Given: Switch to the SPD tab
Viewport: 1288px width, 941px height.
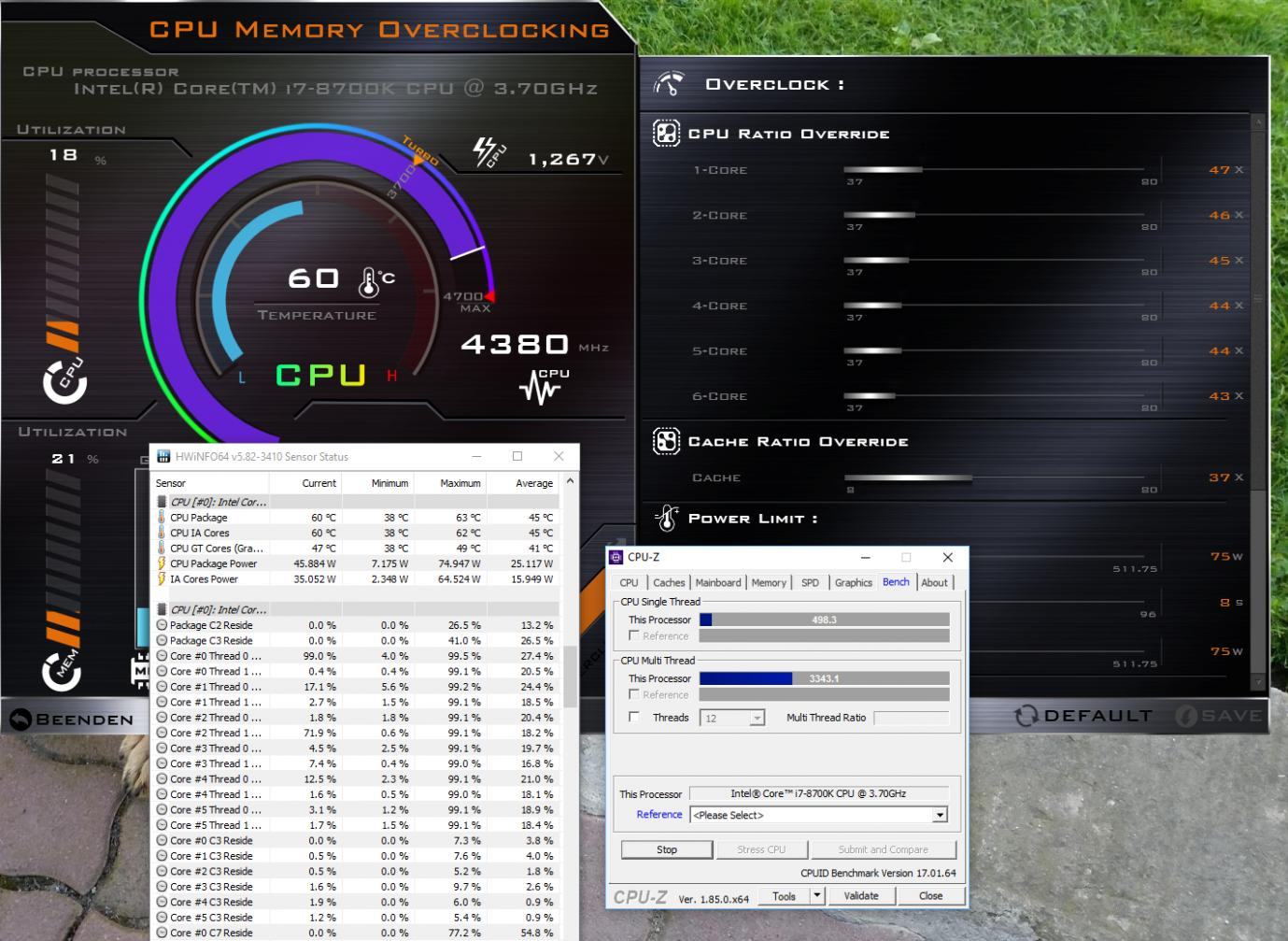Looking at the screenshot, I should tap(810, 582).
